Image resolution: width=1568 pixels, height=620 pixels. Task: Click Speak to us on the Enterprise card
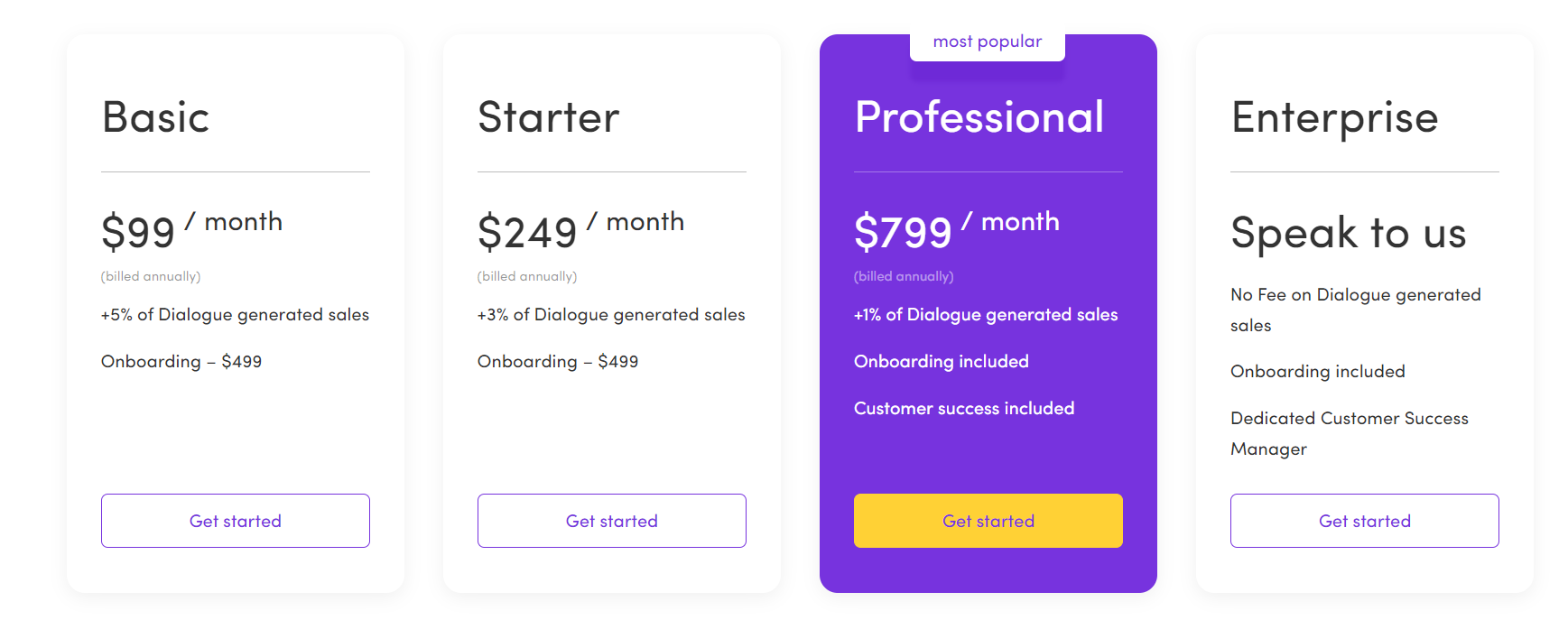1349,234
